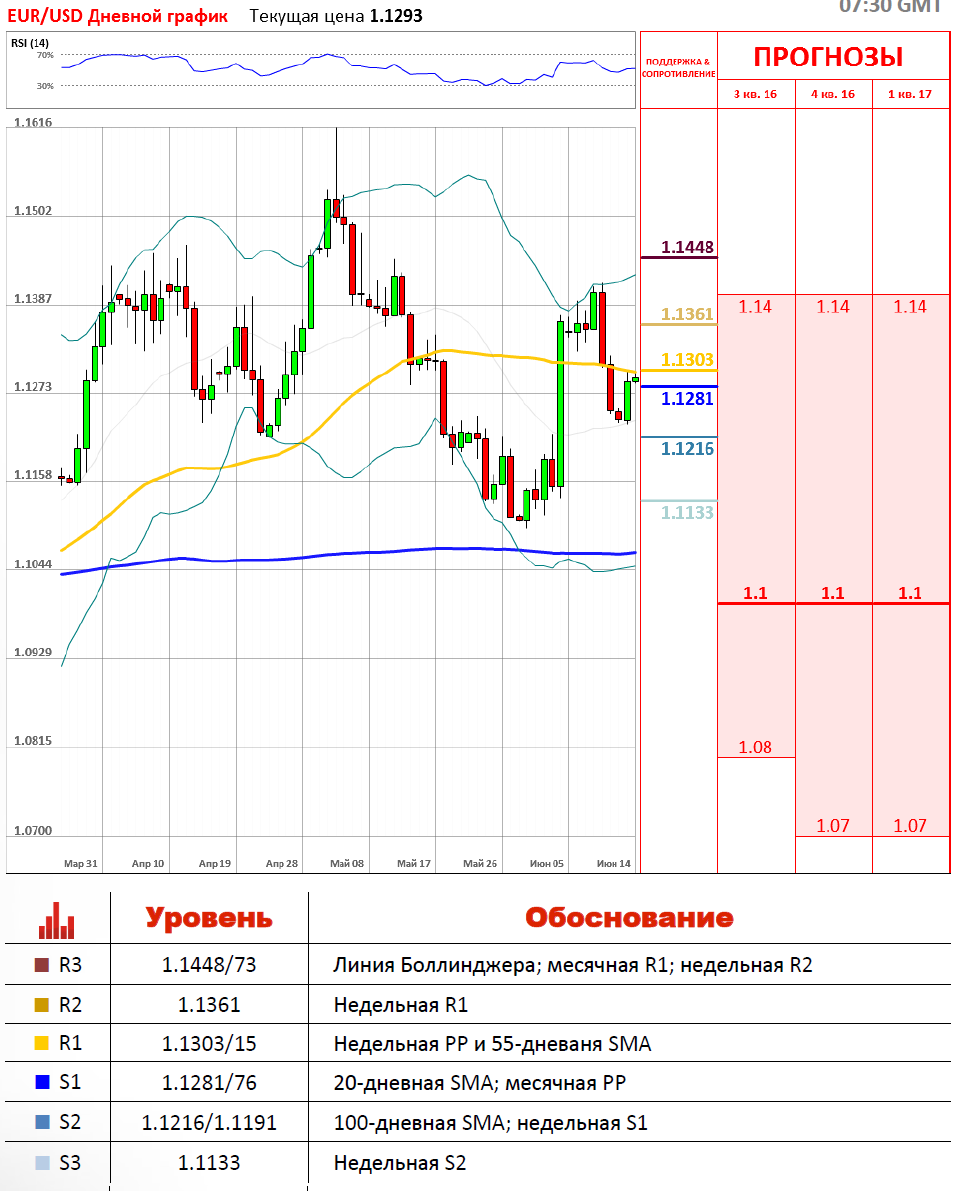Click the 1.1044 price axis label

33,564
